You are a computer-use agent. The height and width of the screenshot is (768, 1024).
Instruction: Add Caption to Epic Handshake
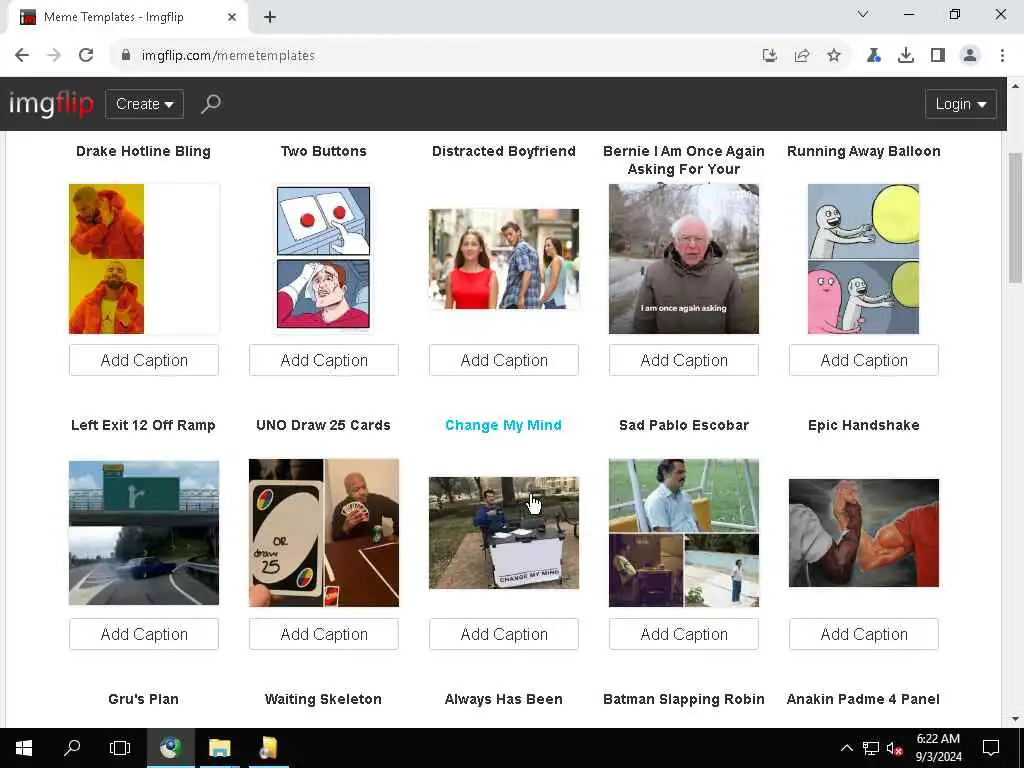point(864,634)
